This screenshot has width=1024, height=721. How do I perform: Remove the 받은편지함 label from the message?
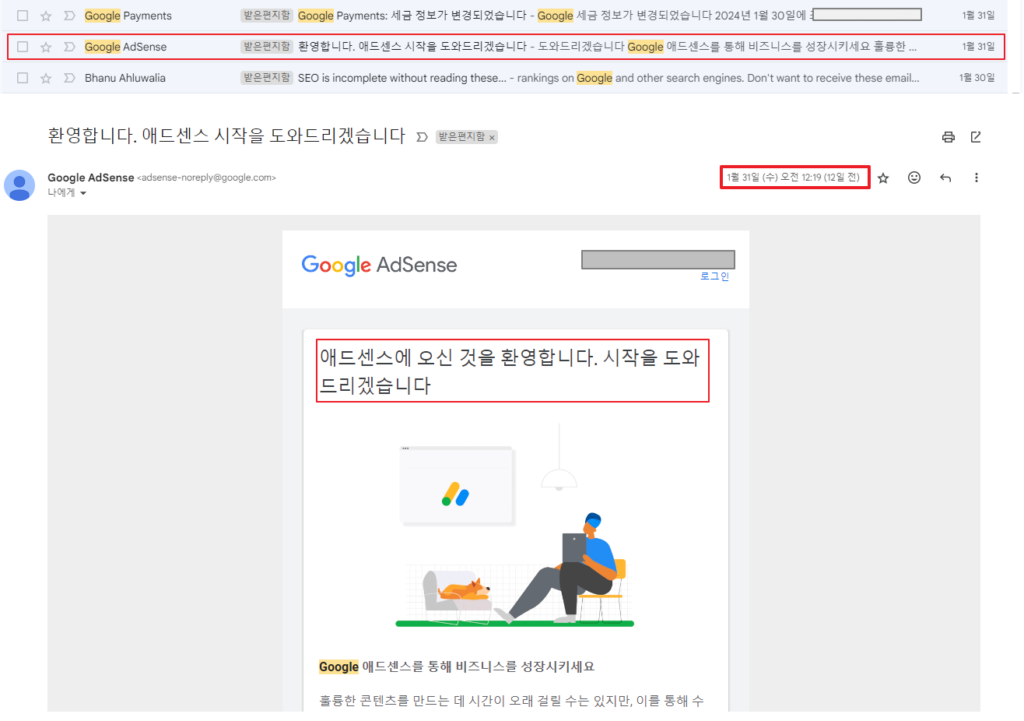[492, 137]
